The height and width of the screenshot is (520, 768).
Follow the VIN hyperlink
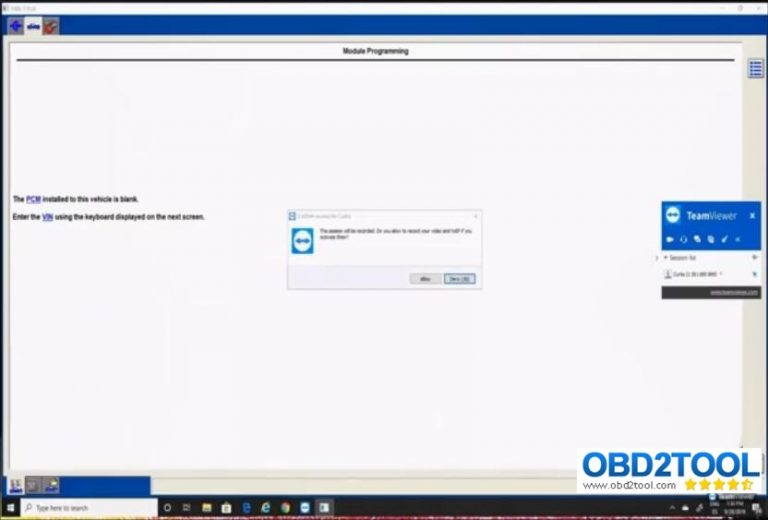tap(47, 216)
